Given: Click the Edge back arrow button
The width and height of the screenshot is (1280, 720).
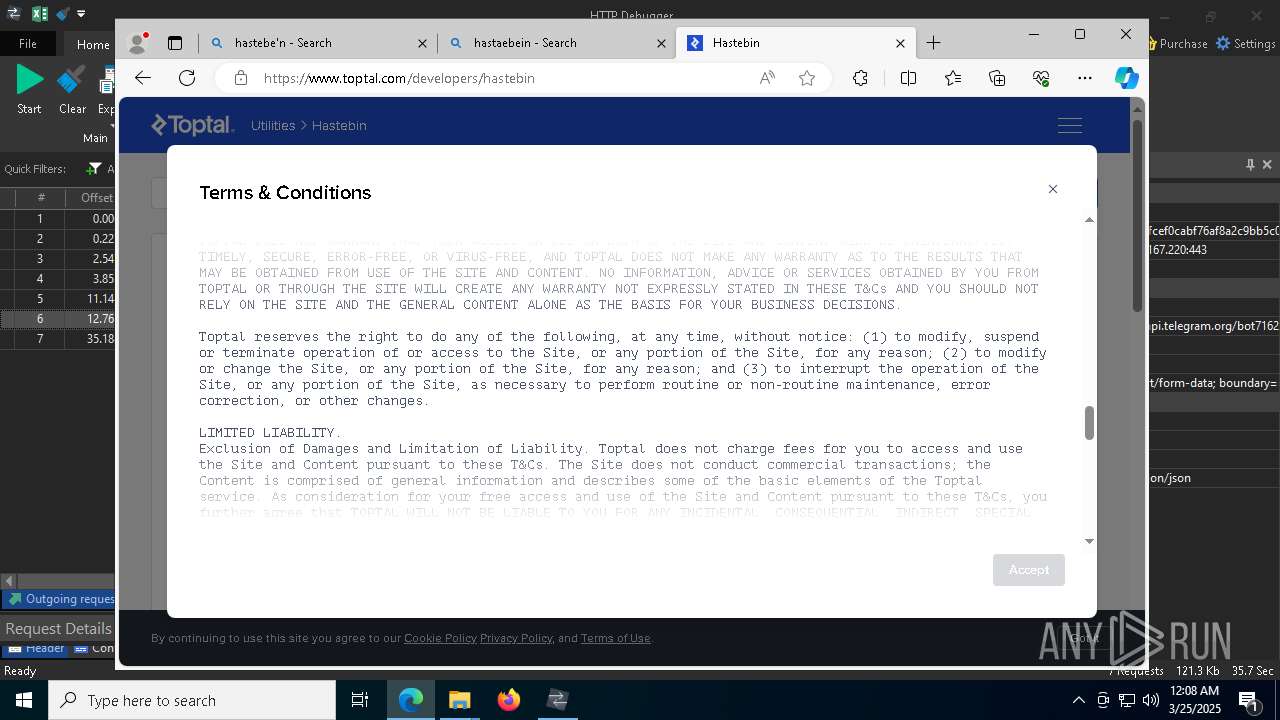Looking at the screenshot, I should [x=143, y=78].
